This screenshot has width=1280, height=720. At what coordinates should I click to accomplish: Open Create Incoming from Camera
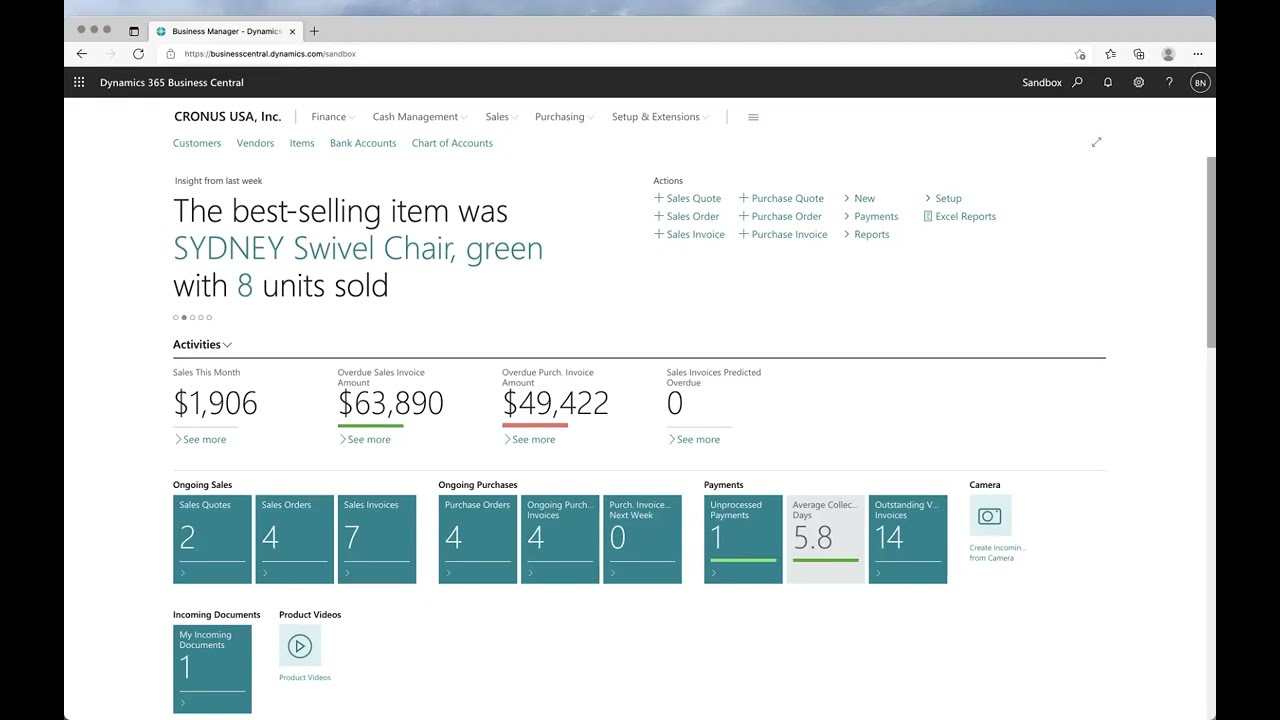point(990,516)
